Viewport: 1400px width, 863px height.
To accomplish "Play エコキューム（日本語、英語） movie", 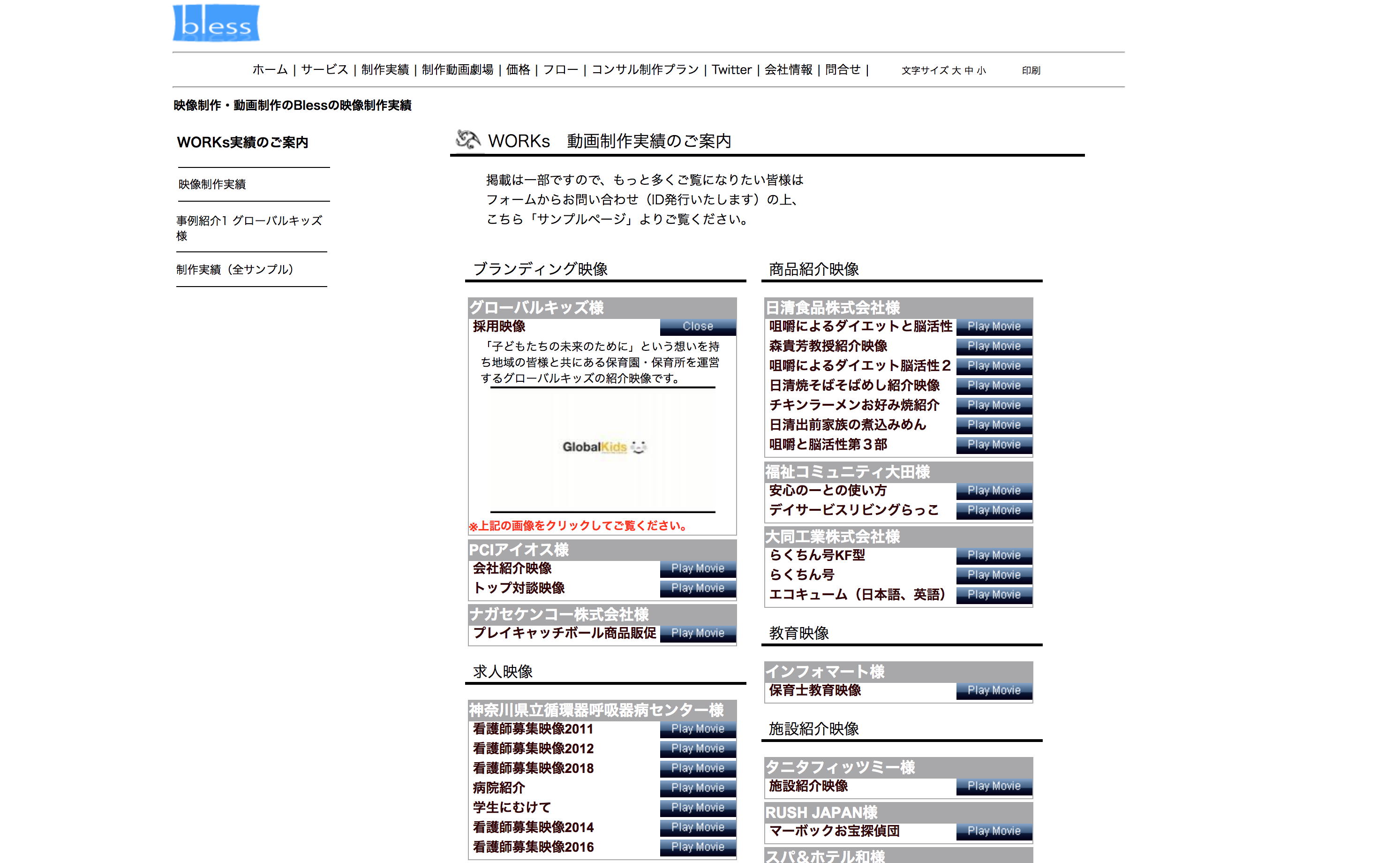I will coord(994,595).
